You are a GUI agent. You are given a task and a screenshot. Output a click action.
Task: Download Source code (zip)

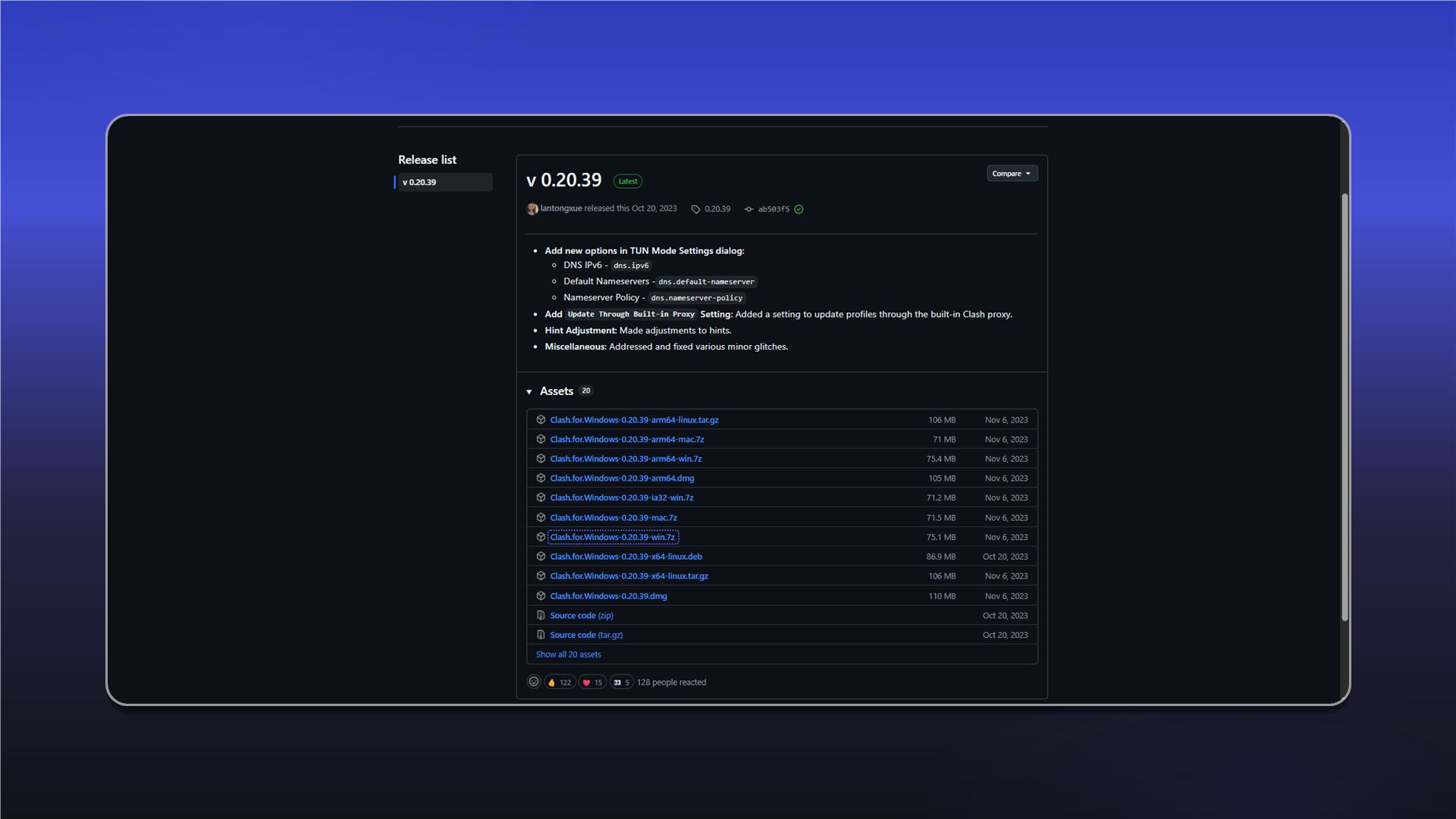click(x=582, y=616)
